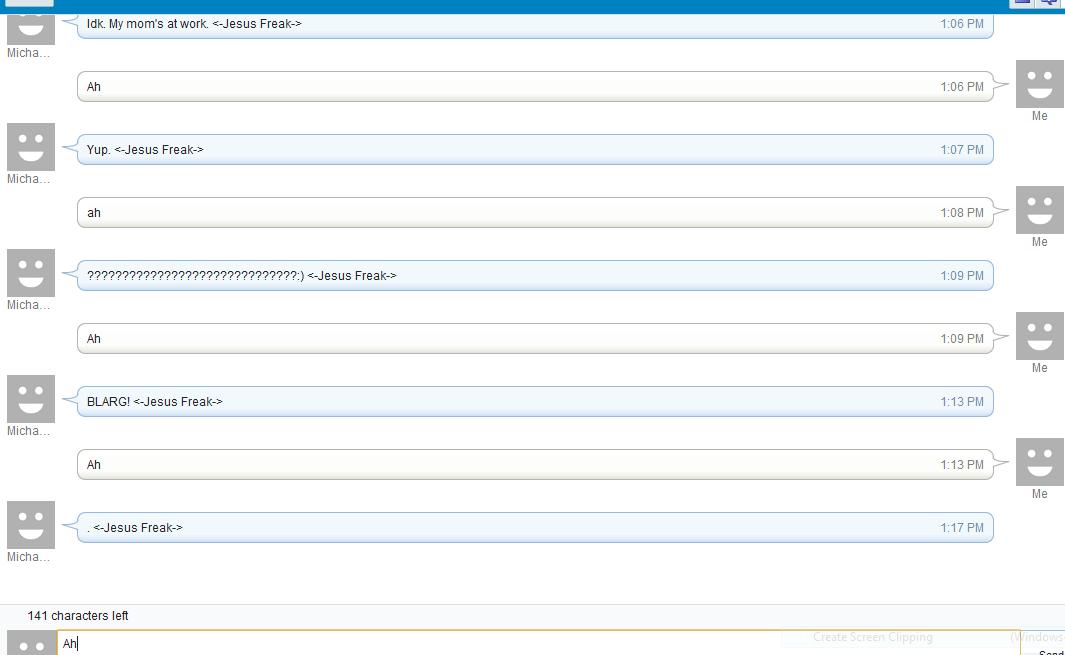Click the 1:13 PM timestamp on the 'Ah' reply
This screenshot has height=655, width=1065.
point(962,465)
